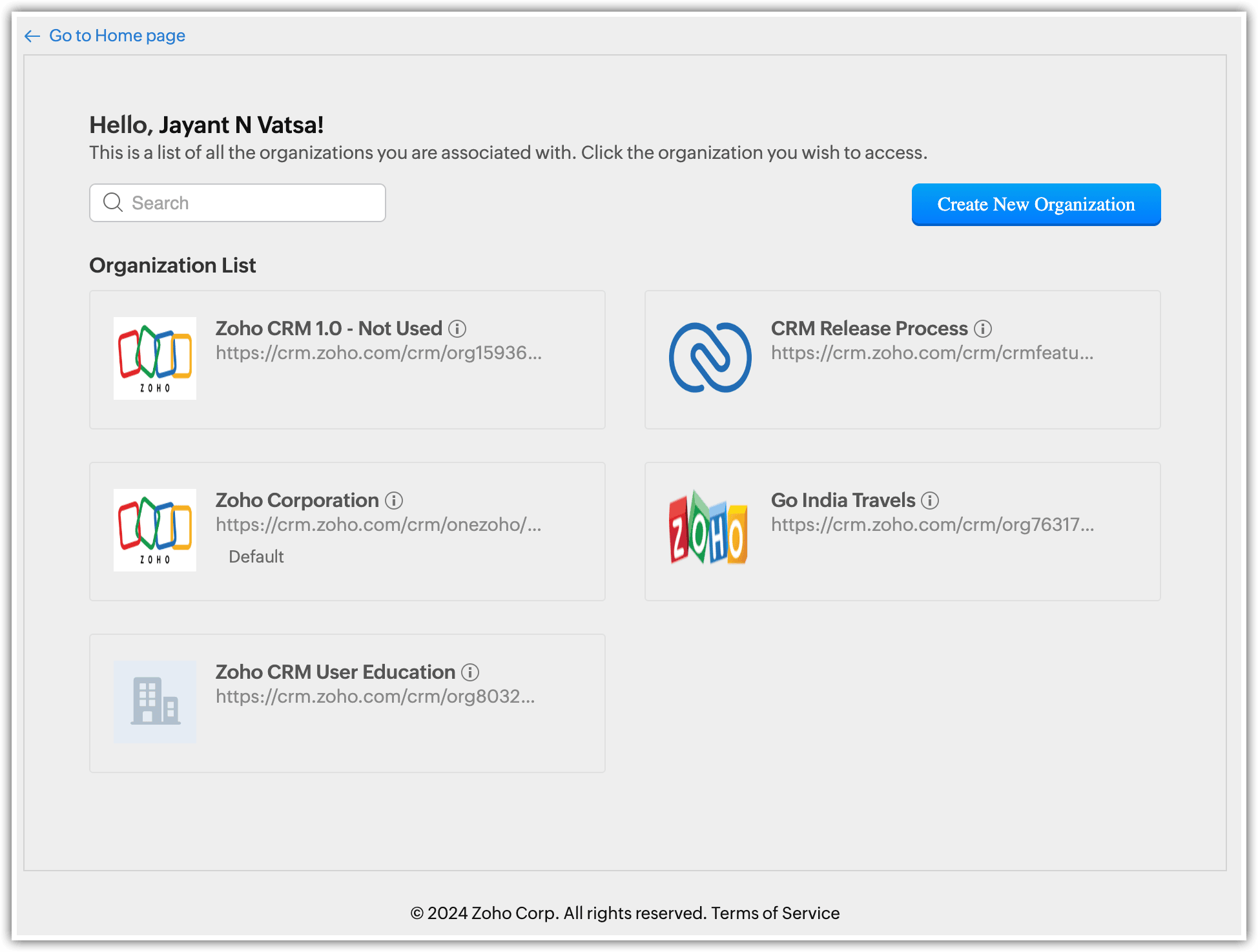
Task: Click the building placeholder icon for User Education
Action: [155, 701]
